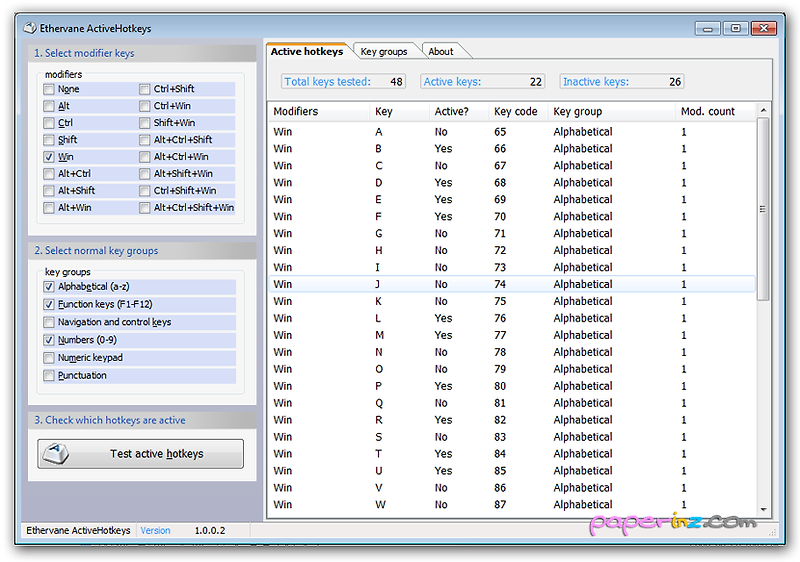
Task: Click the Win L hotkey row
Action: point(512,318)
